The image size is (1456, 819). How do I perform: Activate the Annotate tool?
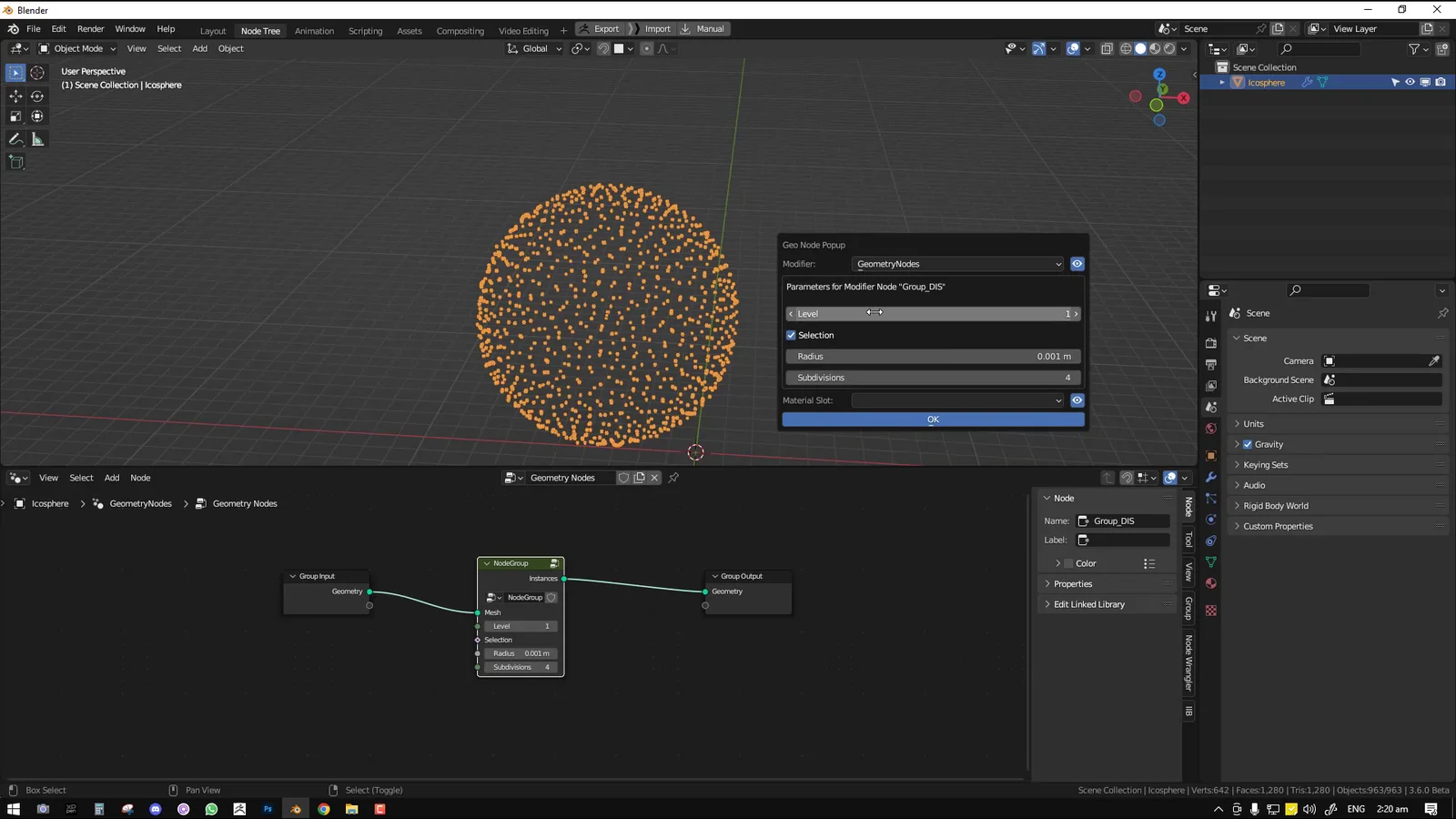[15, 138]
